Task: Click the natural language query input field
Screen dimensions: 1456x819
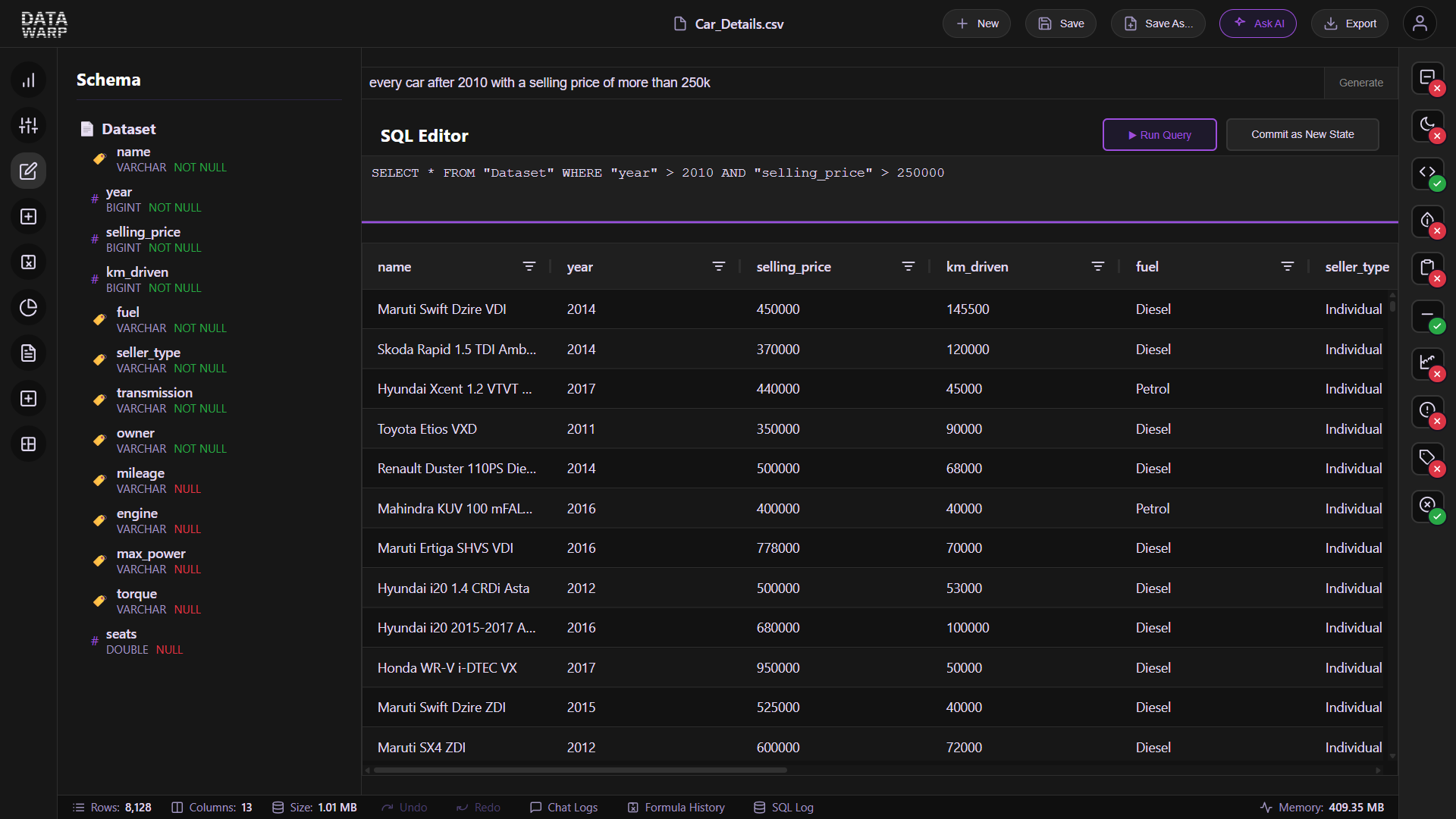Action: click(x=758, y=83)
